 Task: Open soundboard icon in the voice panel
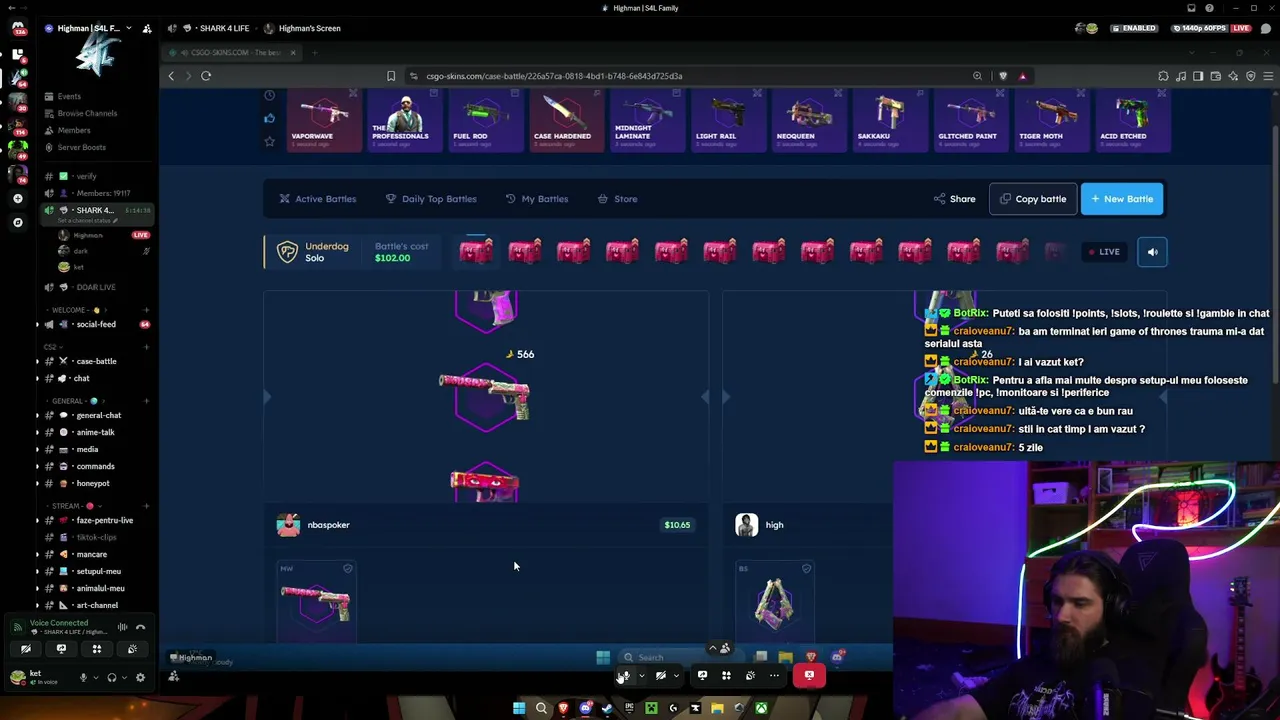point(132,649)
